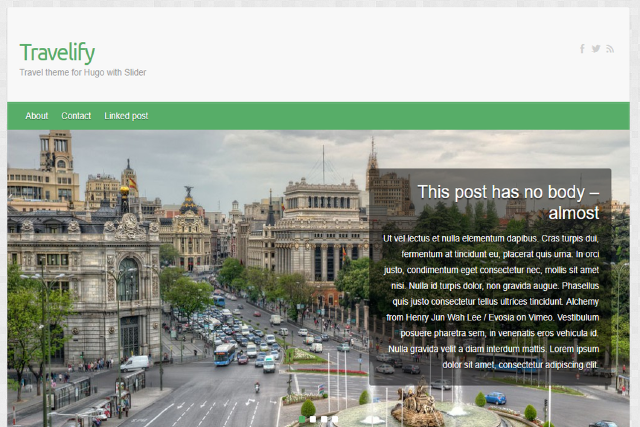Select the active green slider dot
640x427 pixels.
(303, 419)
